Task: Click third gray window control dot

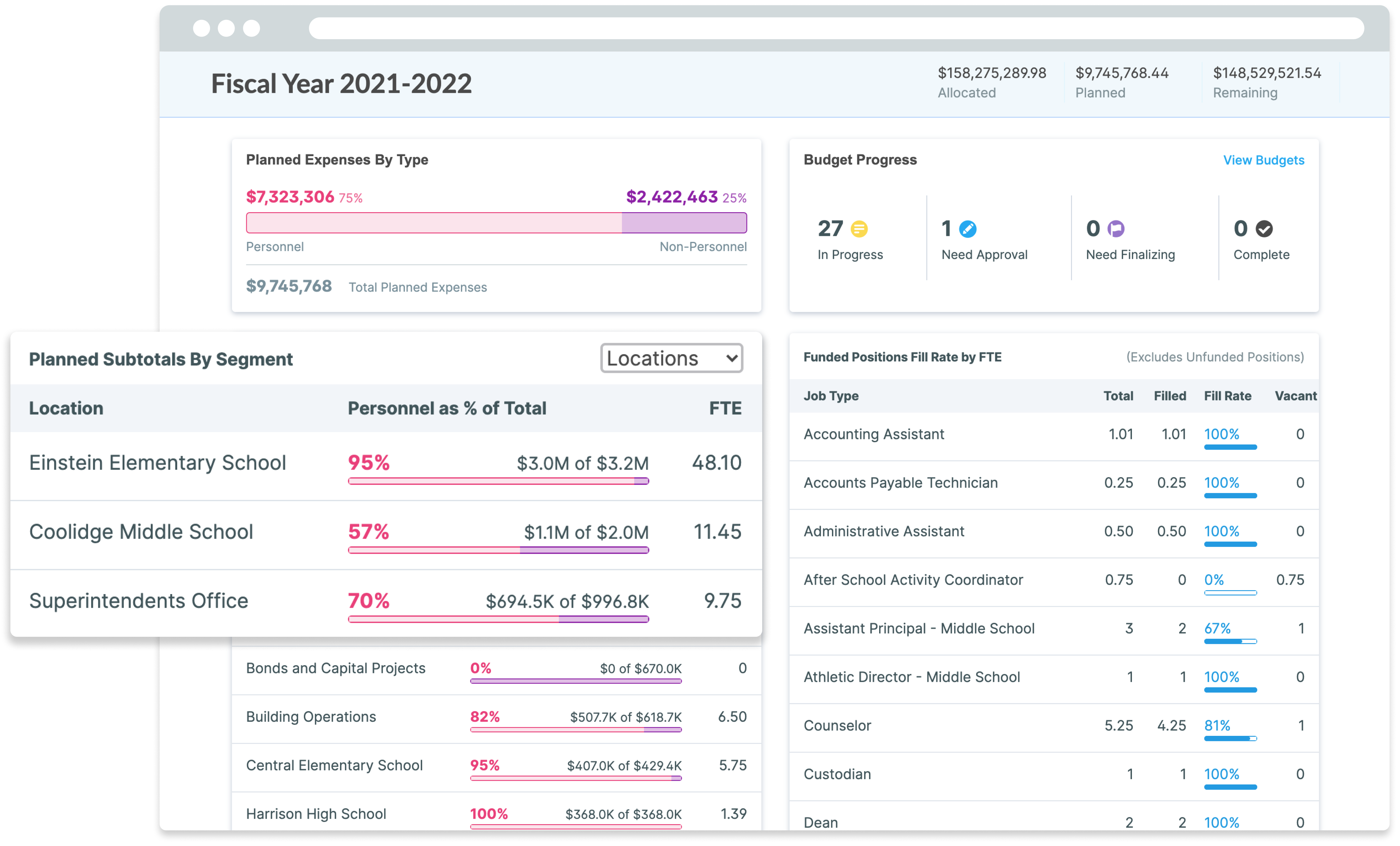Action: click(x=251, y=28)
